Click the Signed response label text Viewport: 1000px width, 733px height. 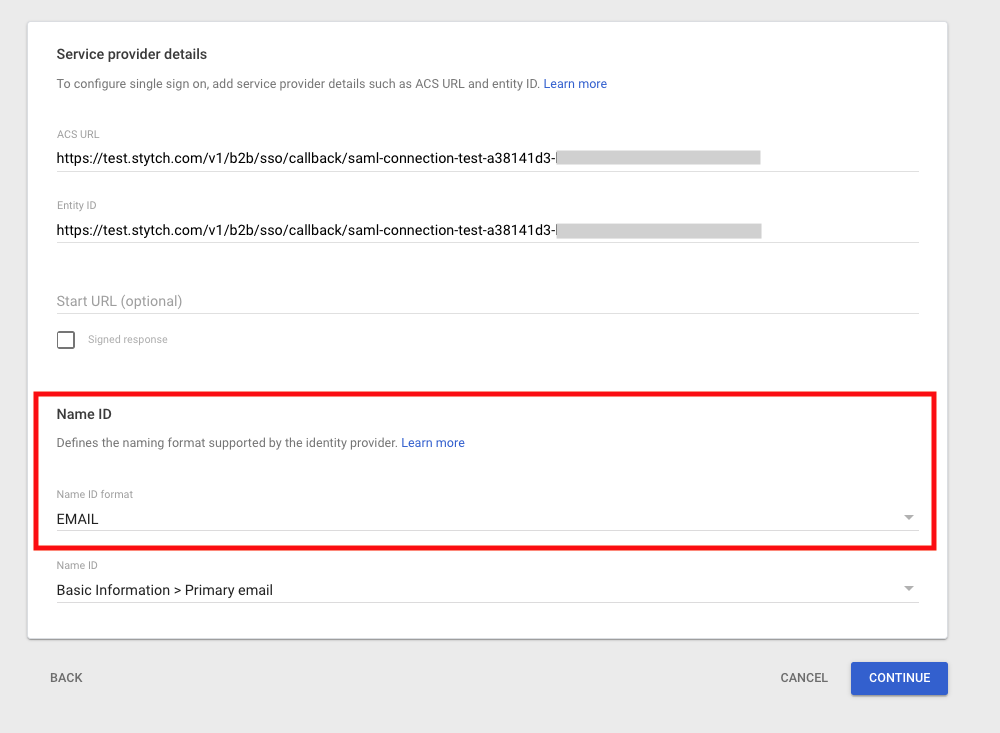click(x=127, y=339)
